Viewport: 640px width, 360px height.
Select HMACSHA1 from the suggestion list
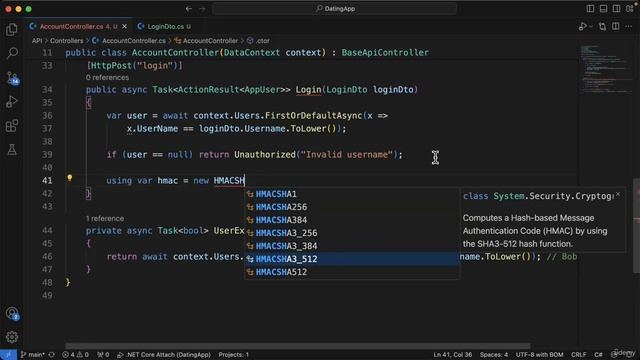point(352,194)
